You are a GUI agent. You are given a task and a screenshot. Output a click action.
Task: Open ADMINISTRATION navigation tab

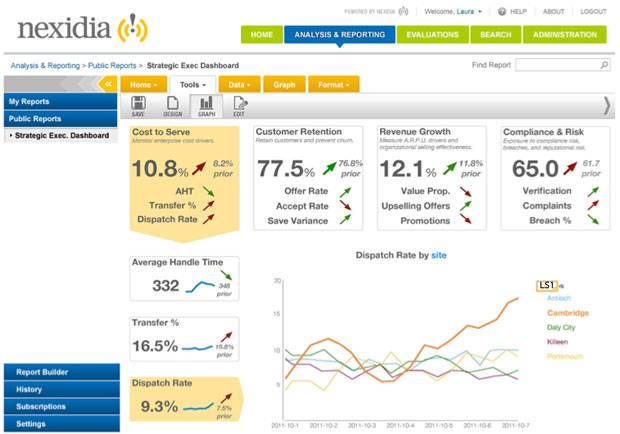565,34
